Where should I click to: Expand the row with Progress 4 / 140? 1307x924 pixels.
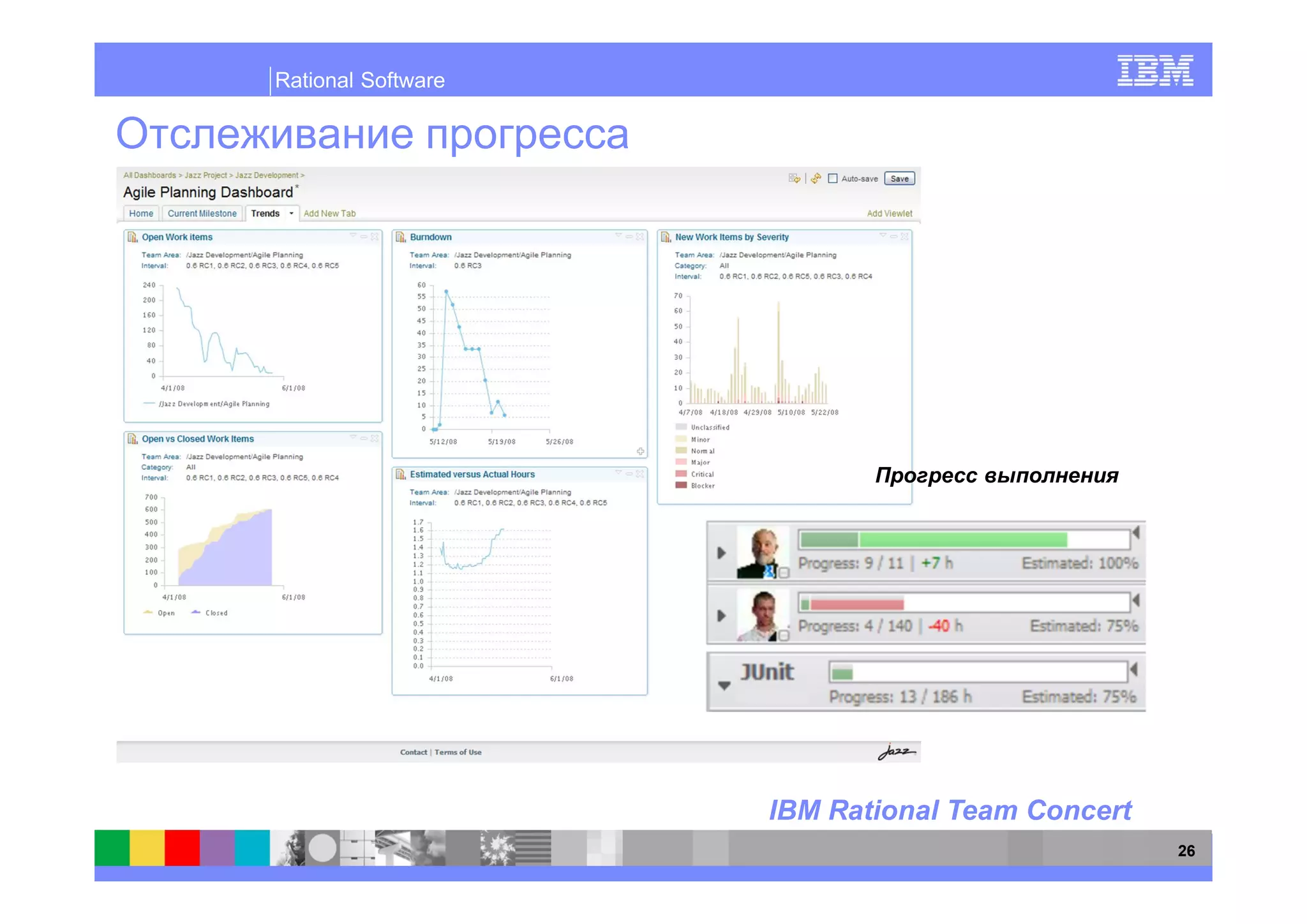coord(722,616)
